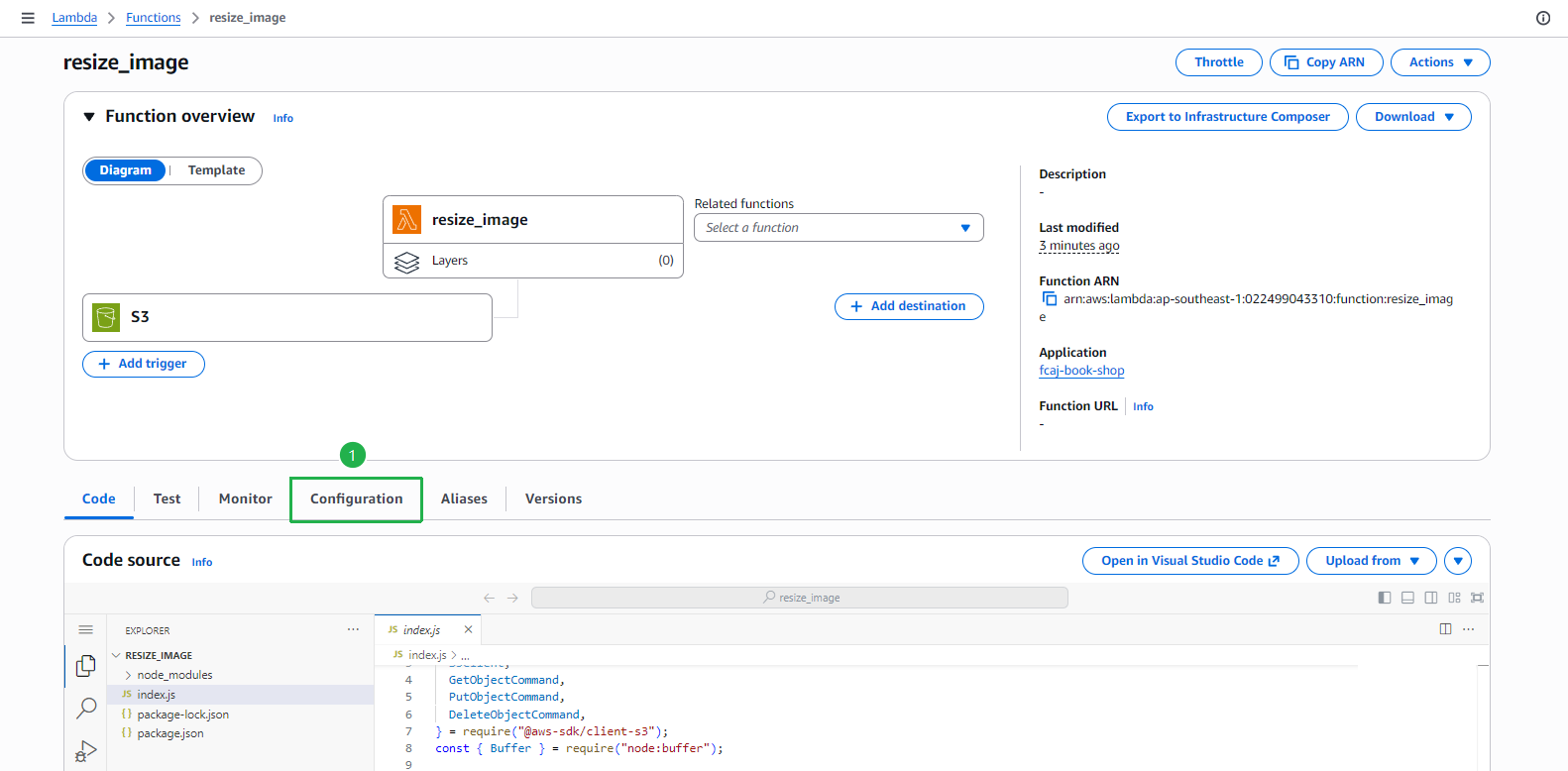Screen dimensions: 1568x771
Task: Toggle the bottom panel layout icon
Action: coord(1407,598)
